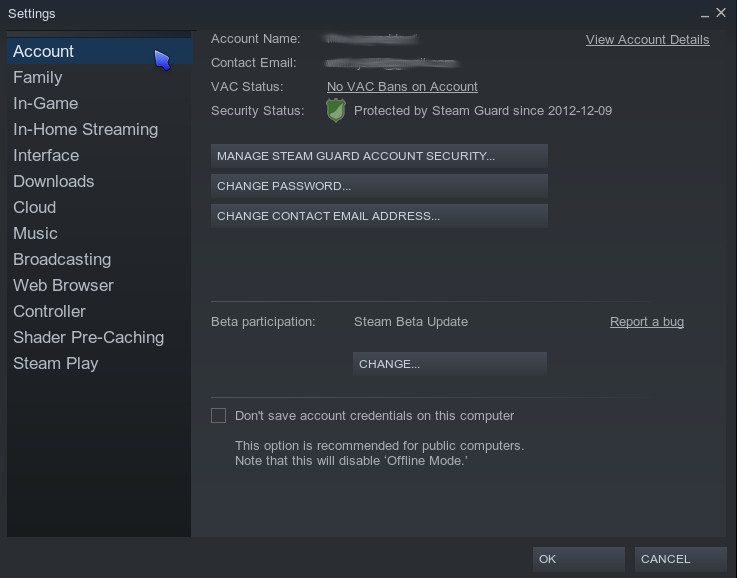This screenshot has width=737, height=578.
Task: Click the Settings window title text
Action: (x=31, y=14)
